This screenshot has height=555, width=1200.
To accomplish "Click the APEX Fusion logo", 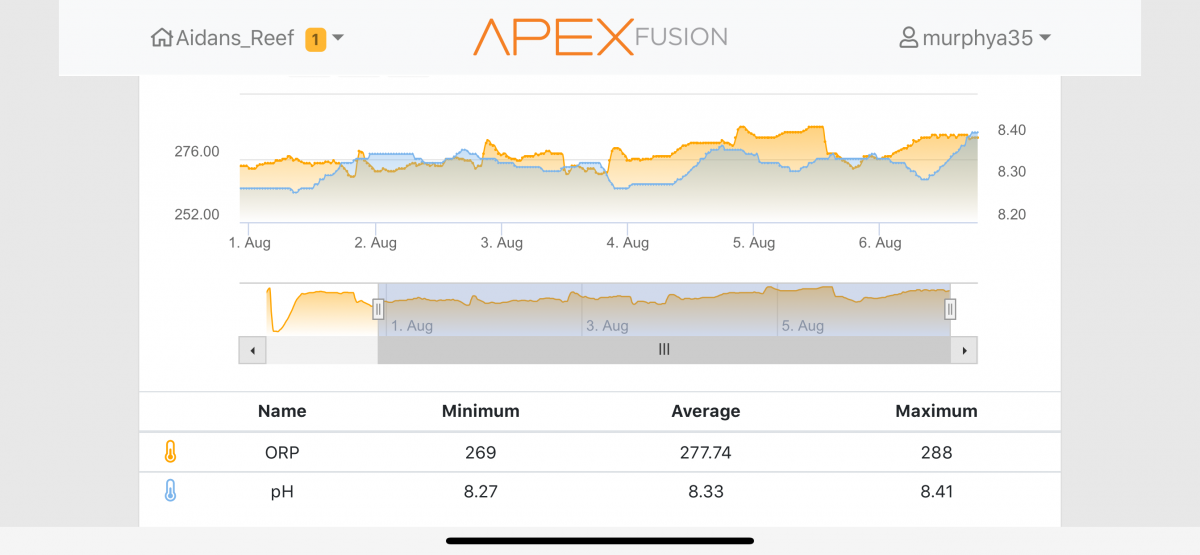I will (600, 37).
